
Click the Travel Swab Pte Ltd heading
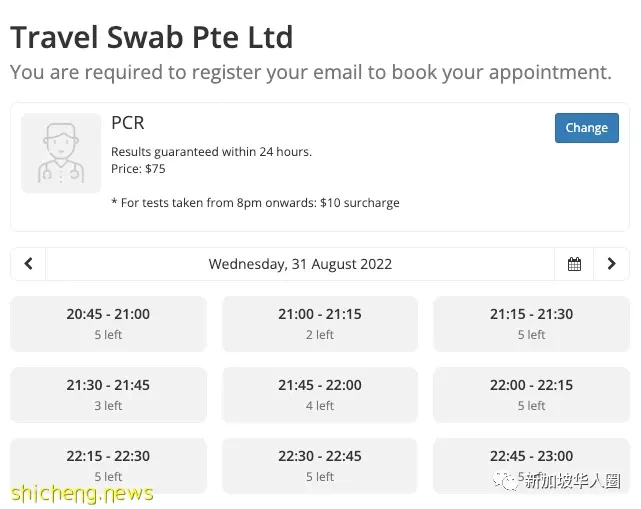152,37
